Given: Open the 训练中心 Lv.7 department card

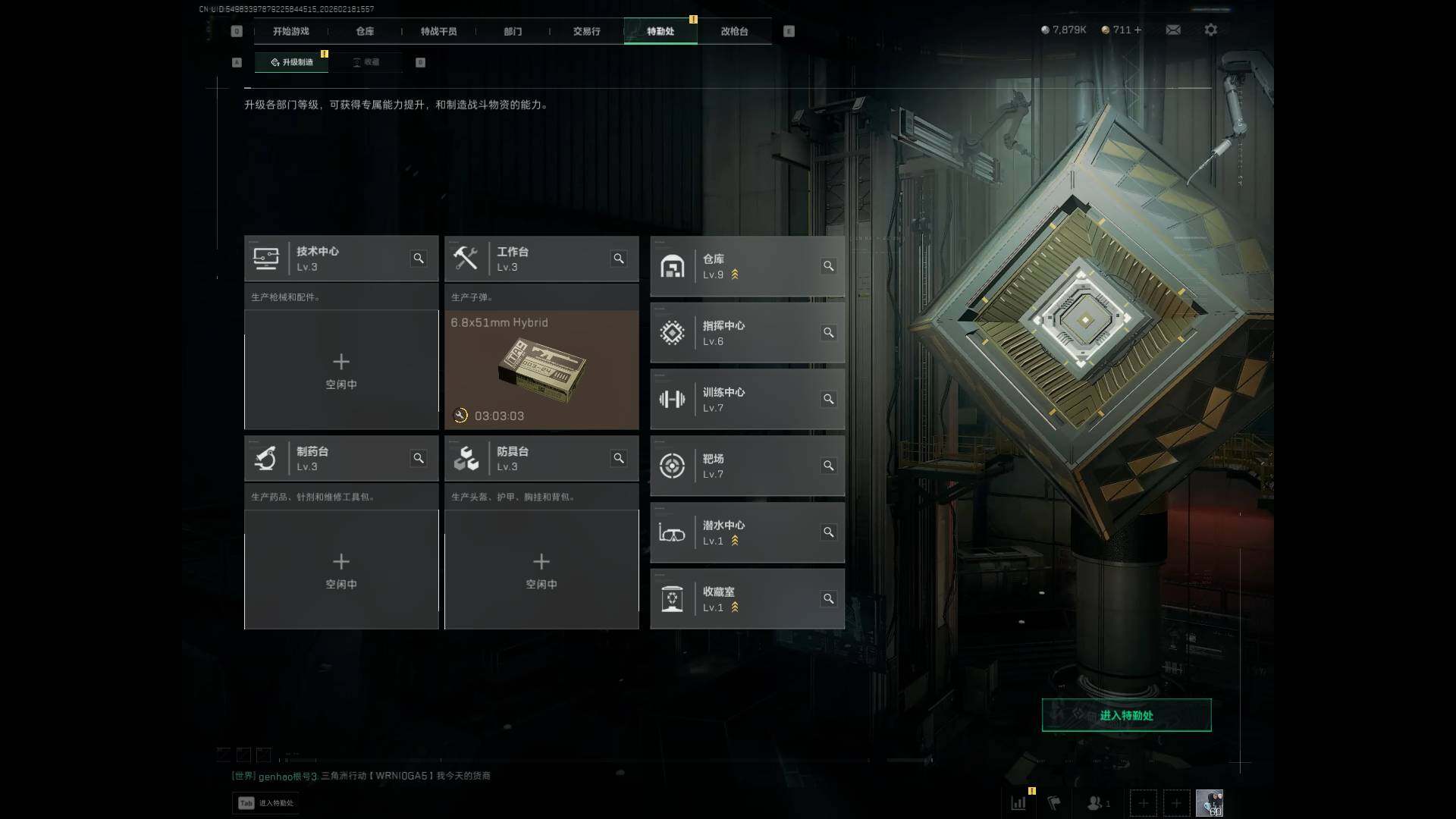Looking at the screenshot, I should point(747,400).
